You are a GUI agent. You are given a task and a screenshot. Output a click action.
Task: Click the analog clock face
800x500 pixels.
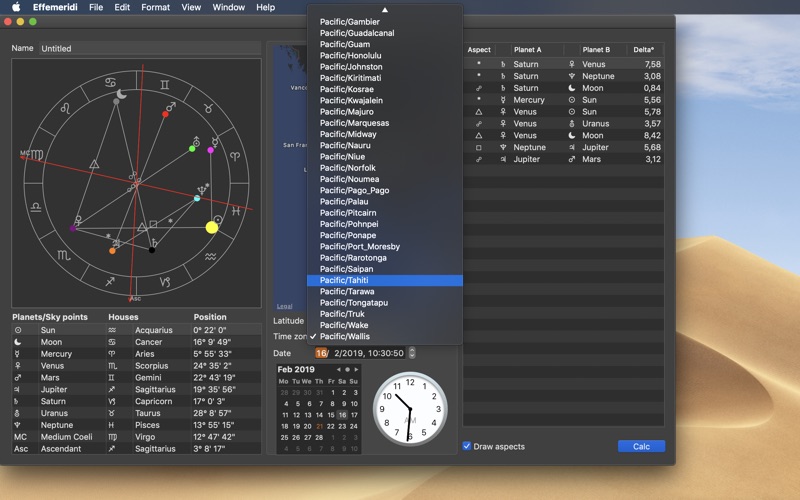tap(410, 409)
